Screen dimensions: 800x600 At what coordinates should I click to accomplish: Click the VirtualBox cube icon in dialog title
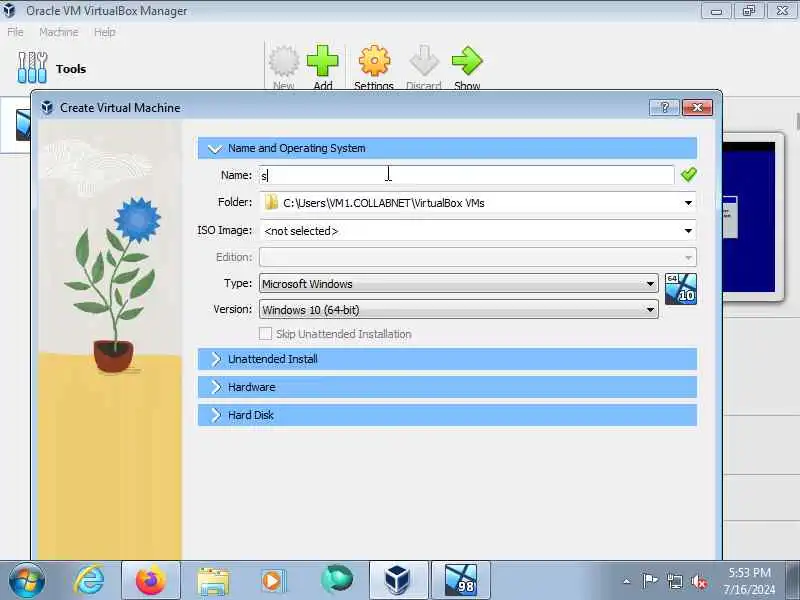pos(47,108)
